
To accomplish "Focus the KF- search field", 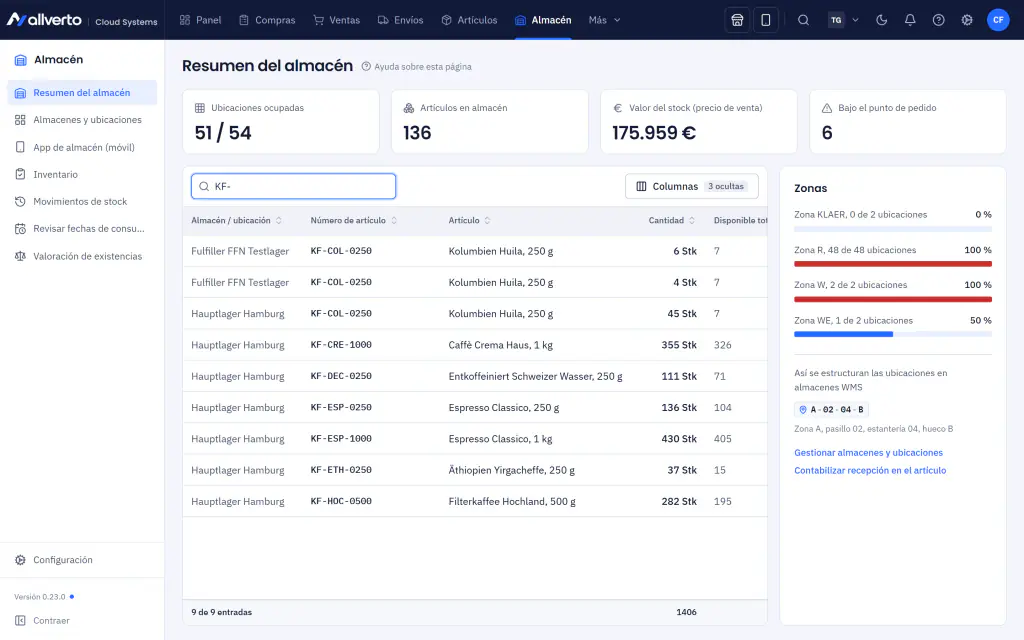I will [293, 186].
